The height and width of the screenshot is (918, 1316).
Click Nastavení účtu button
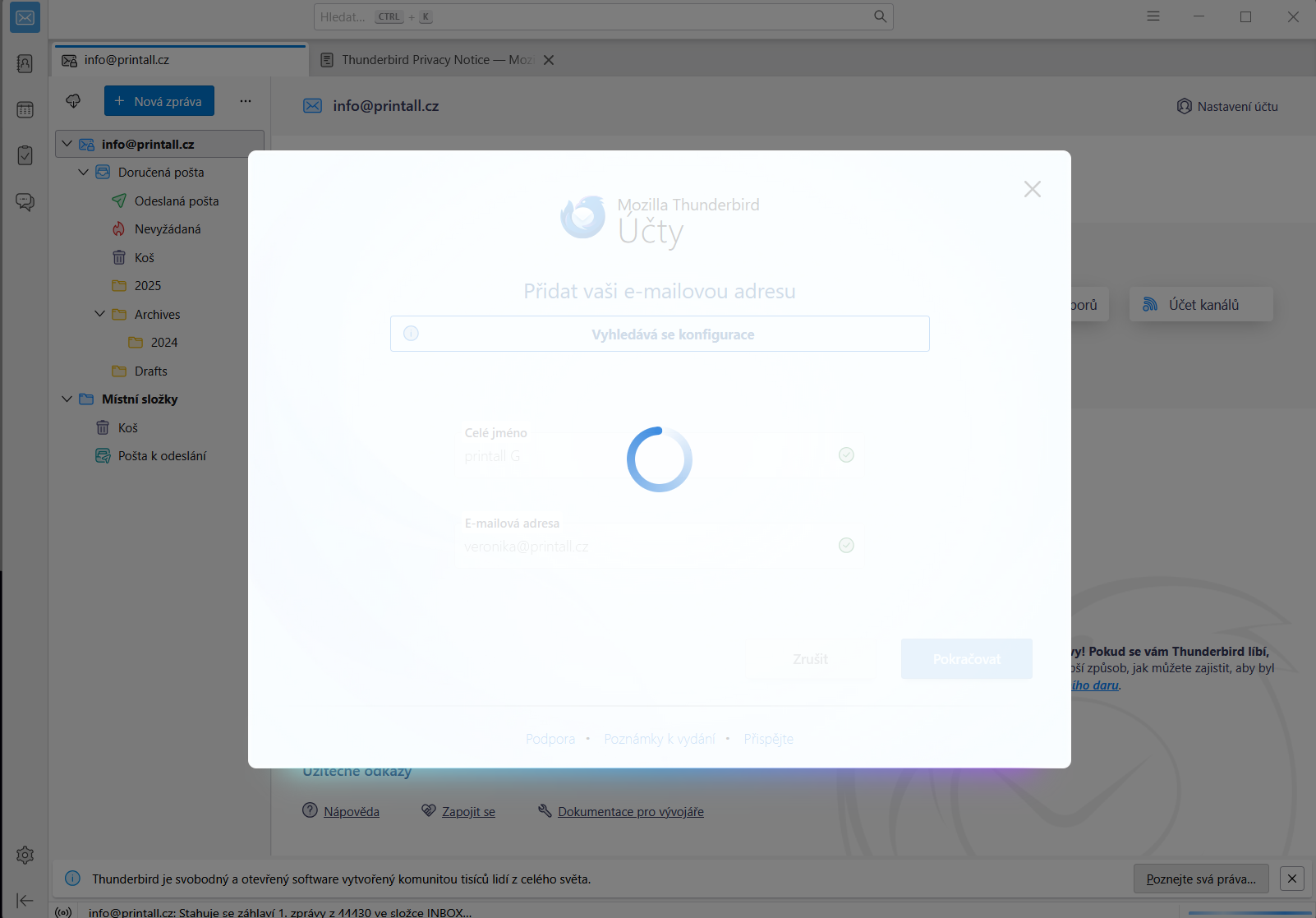tap(1227, 106)
